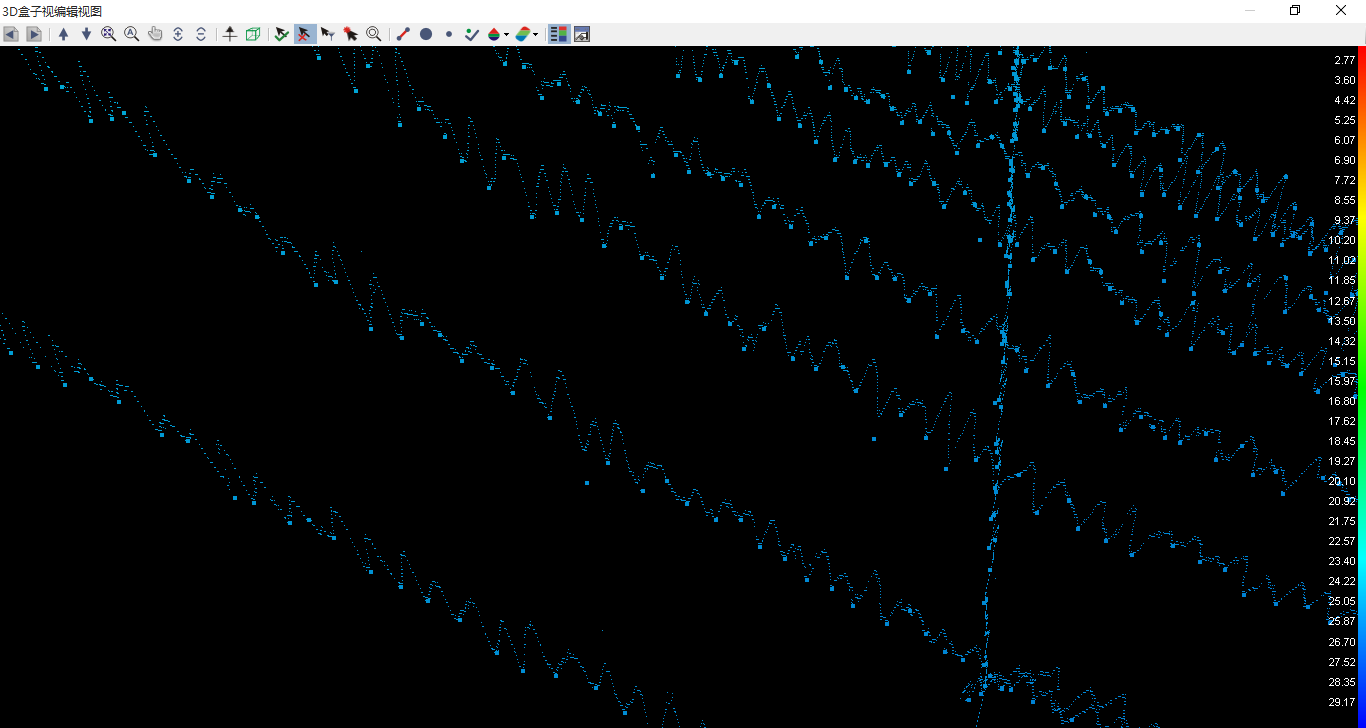The height and width of the screenshot is (728, 1366).
Task: Click the cursor with red burst icon
Action: pyautogui.click(x=351, y=34)
